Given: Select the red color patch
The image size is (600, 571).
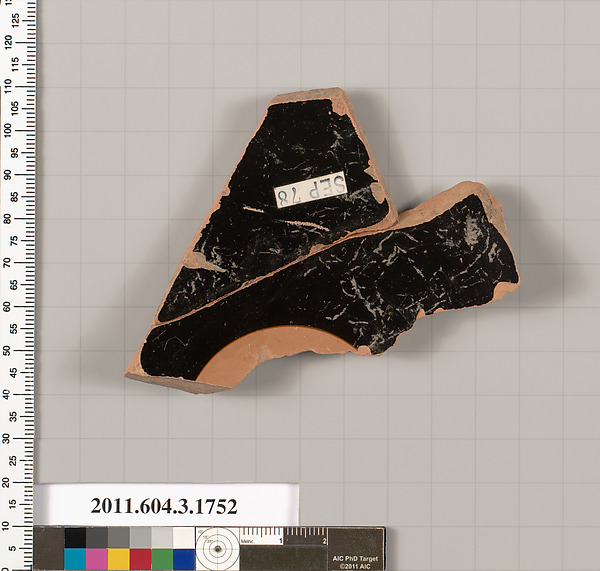Looking at the screenshot, I should (140, 559).
